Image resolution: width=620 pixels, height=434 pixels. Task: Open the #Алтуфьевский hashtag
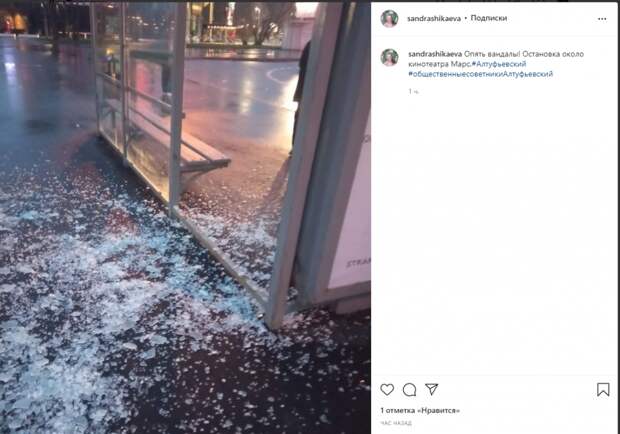pos(499,64)
